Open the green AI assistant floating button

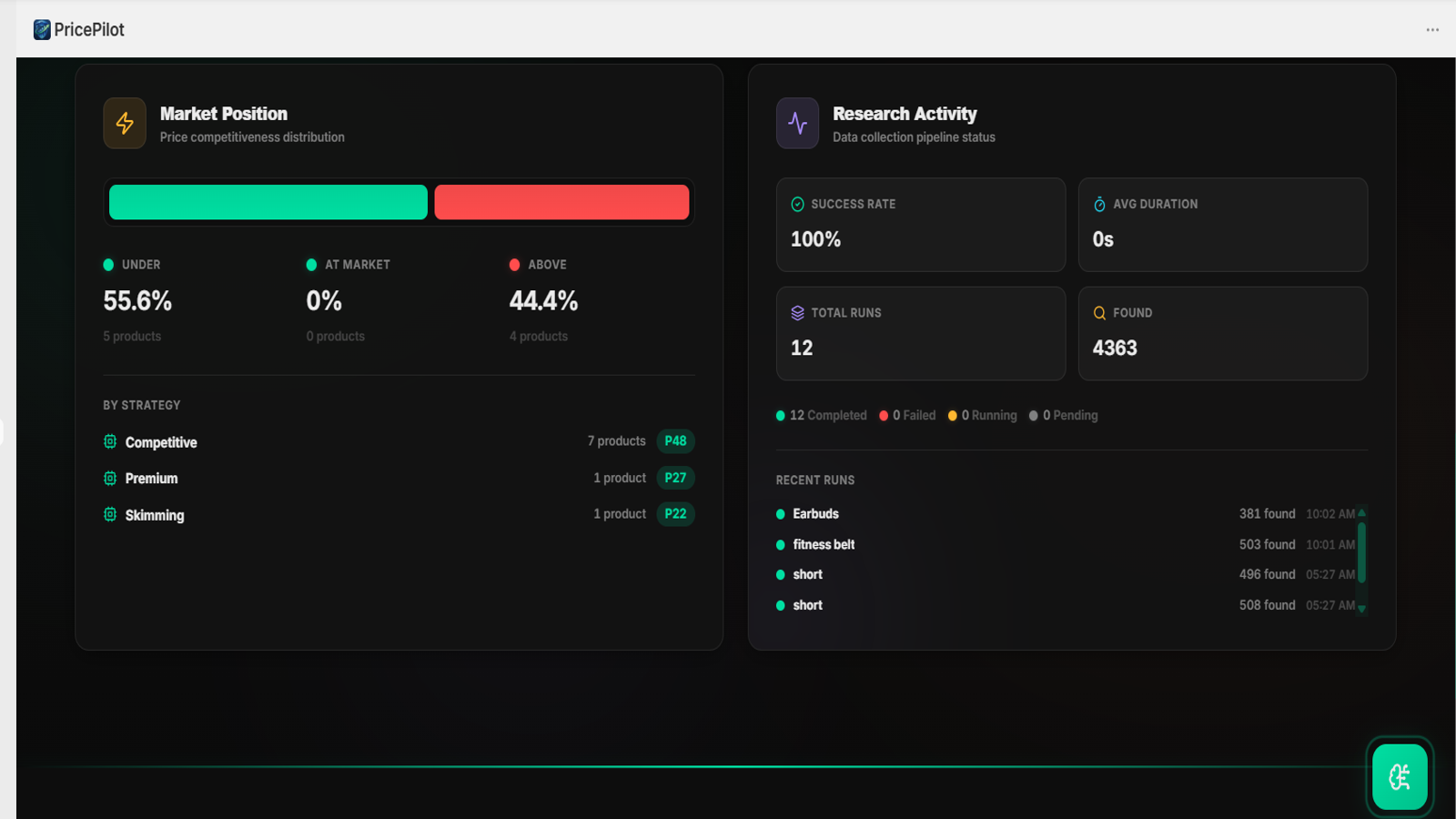pyautogui.click(x=1400, y=776)
